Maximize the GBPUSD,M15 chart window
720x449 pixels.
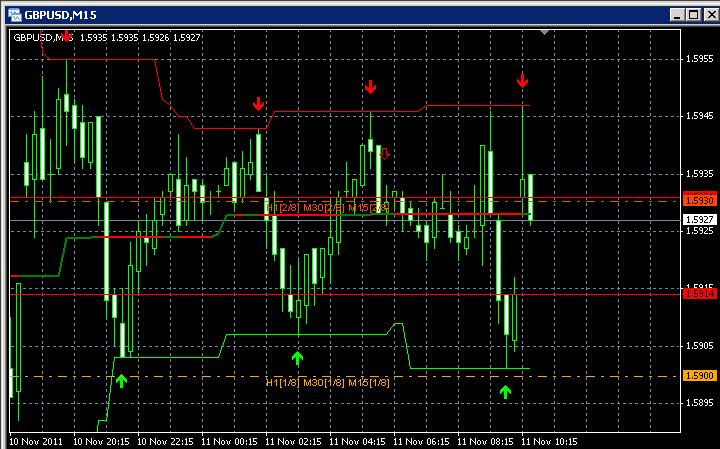(693, 15)
